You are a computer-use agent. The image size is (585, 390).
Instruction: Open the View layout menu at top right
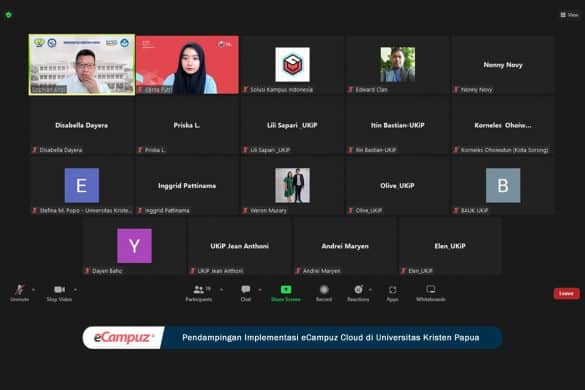[x=569, y=15]
